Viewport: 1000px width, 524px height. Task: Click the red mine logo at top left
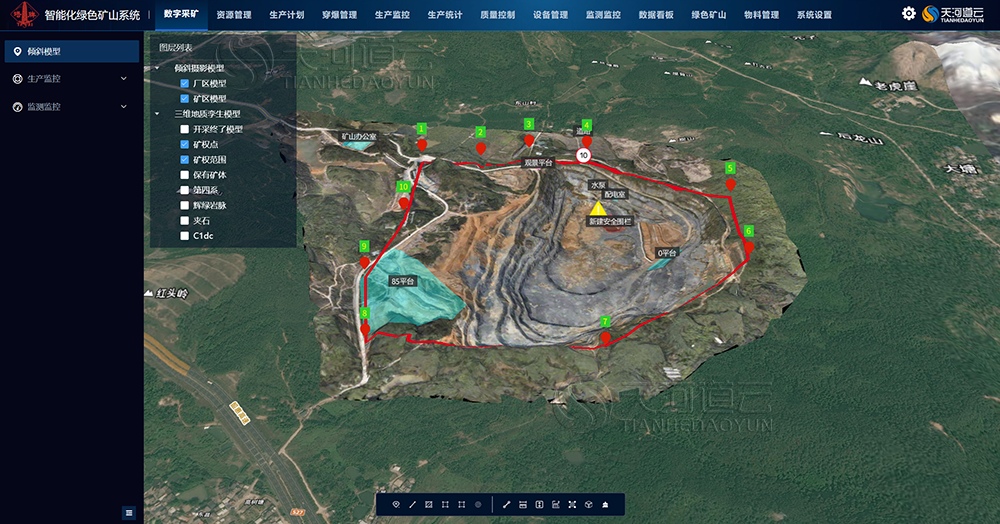pyautogui.click(x=25, y=14)
